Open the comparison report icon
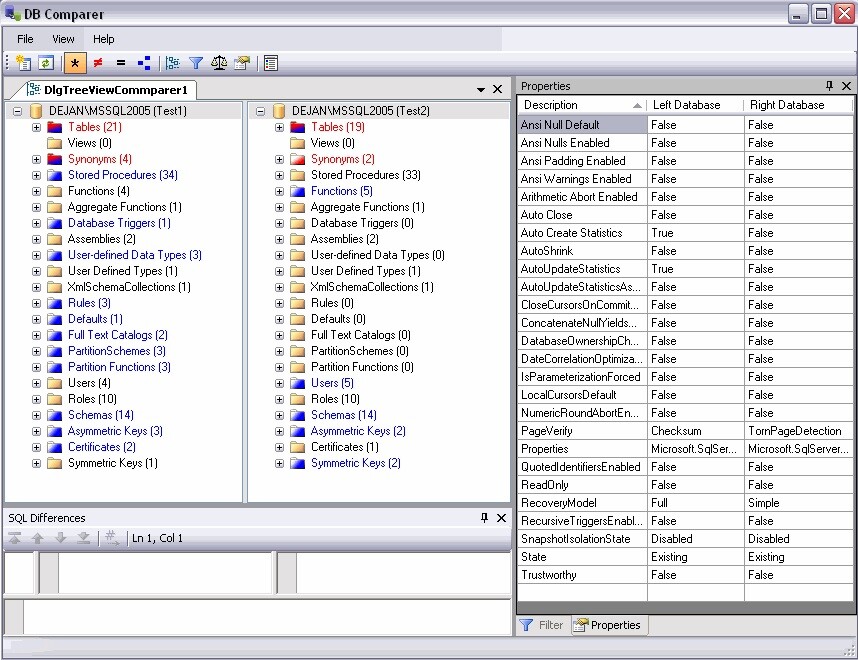 coord(270,62)
